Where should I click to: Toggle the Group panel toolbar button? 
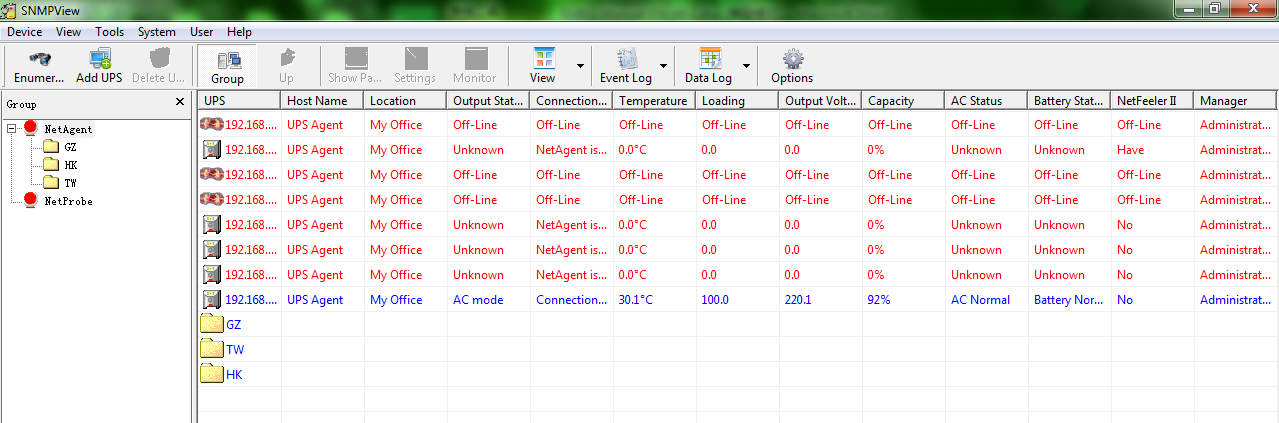point(227,66)
